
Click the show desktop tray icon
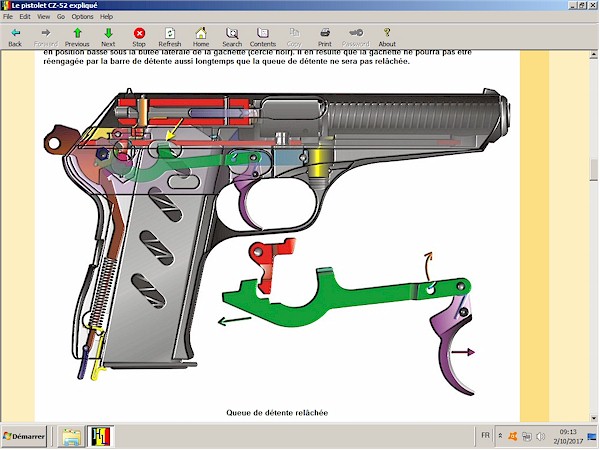pos(592,436)
